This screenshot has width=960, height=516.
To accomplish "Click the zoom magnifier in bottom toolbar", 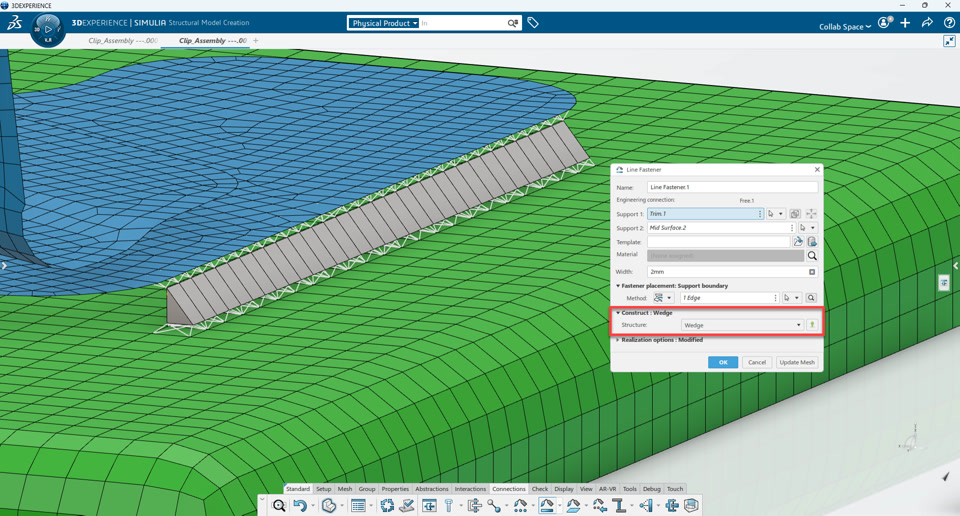I will (x=279, y=506).
